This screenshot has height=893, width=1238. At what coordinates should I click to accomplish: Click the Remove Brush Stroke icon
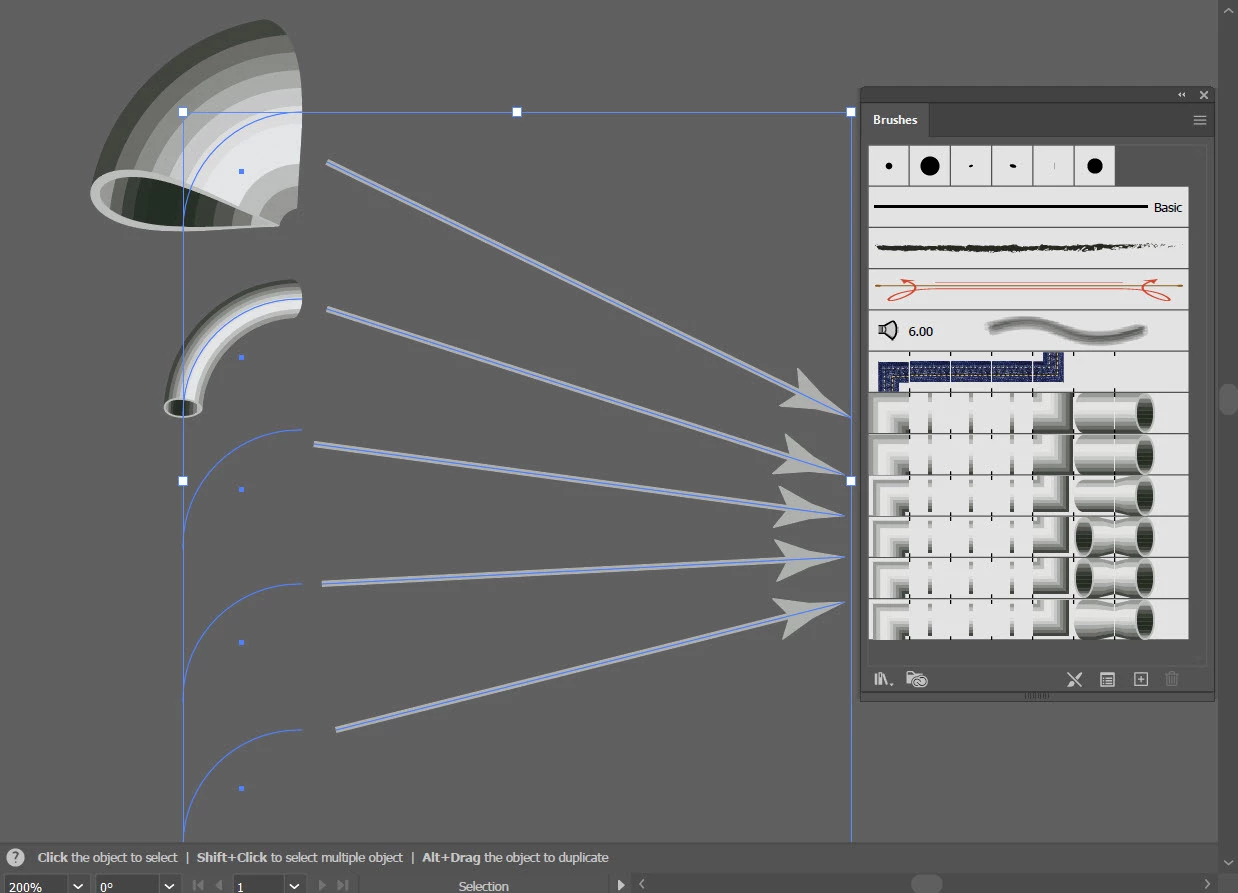pyautogui.click(x=1075, y=679)
